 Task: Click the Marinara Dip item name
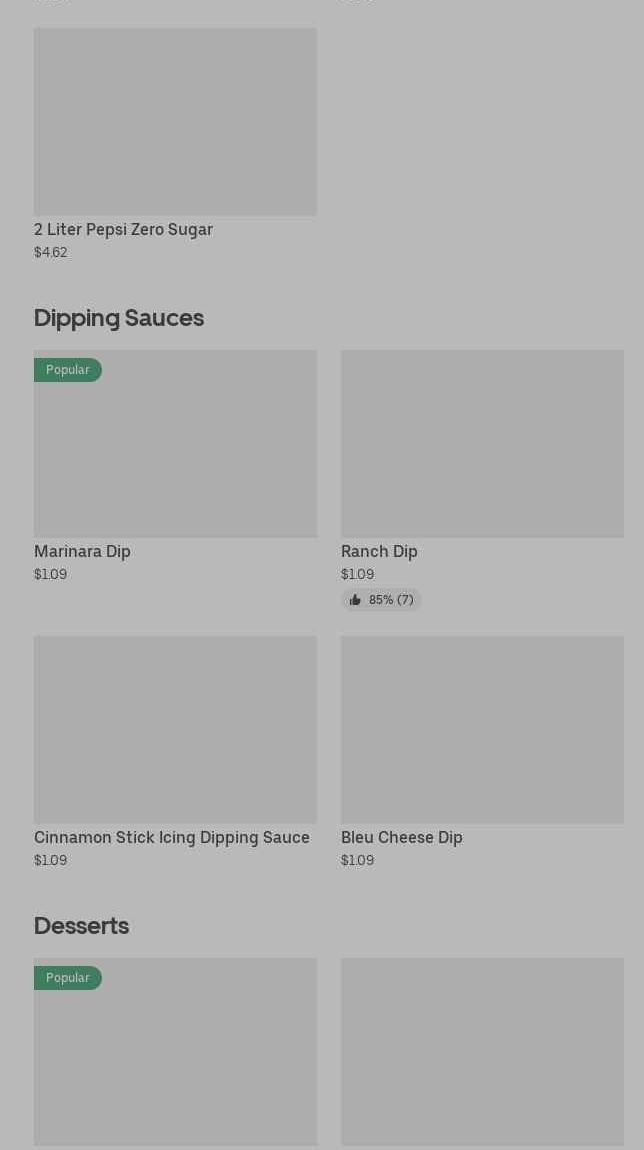pos(82,552)
